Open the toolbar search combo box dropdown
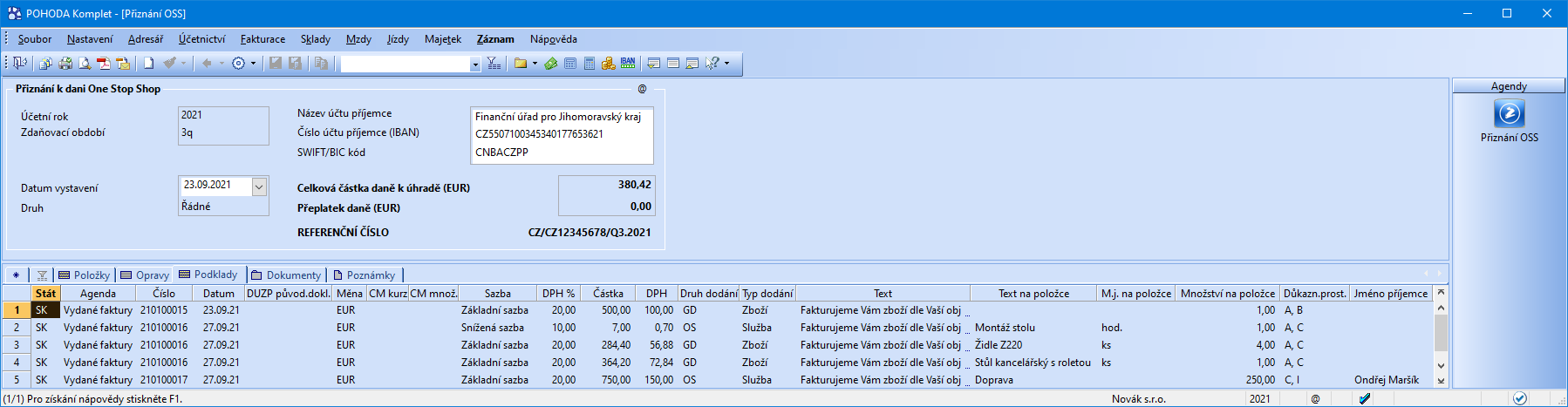 click(475, 64)
